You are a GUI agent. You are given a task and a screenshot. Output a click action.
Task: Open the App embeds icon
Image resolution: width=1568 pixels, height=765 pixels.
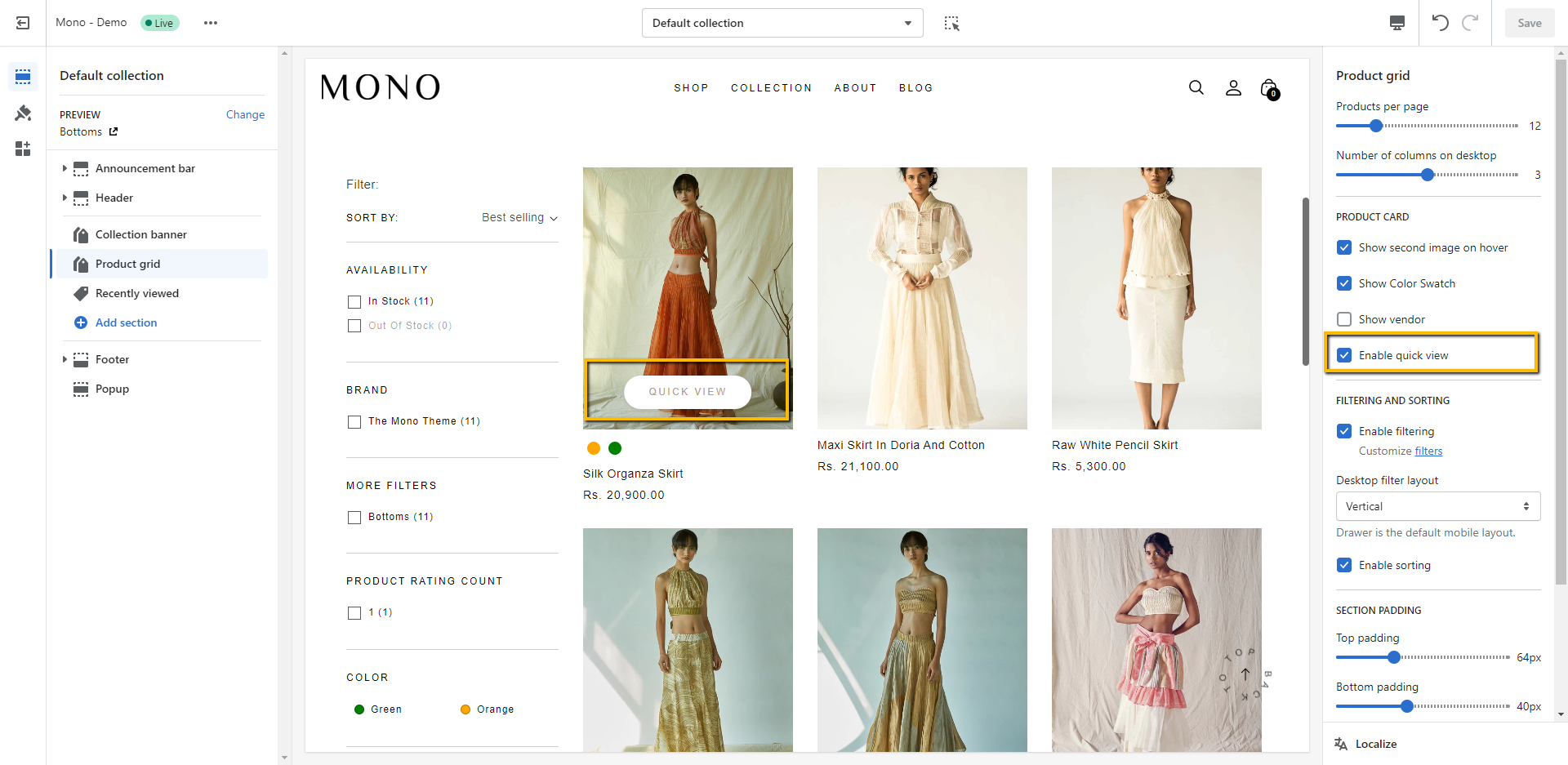tap(23, 149)
